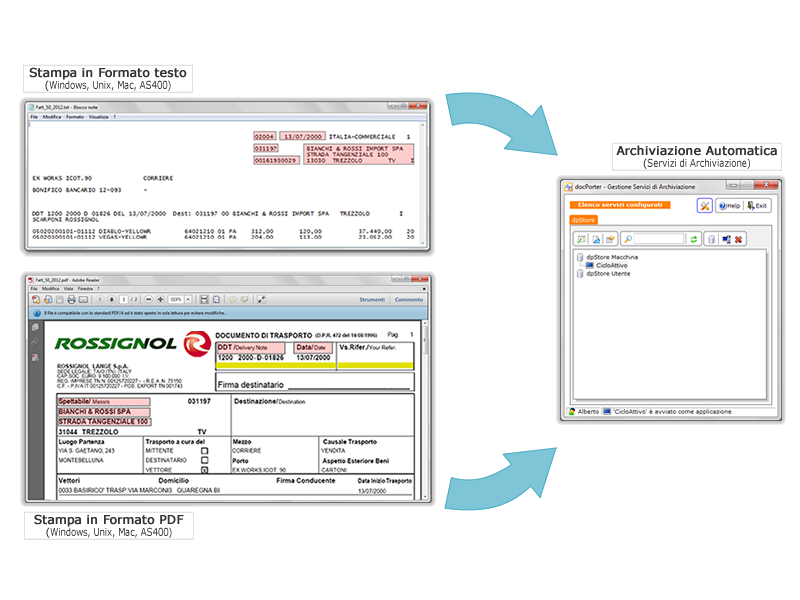
Task: Click highlighted number 00161930029 in Blocco note
Action: point(276,160)
